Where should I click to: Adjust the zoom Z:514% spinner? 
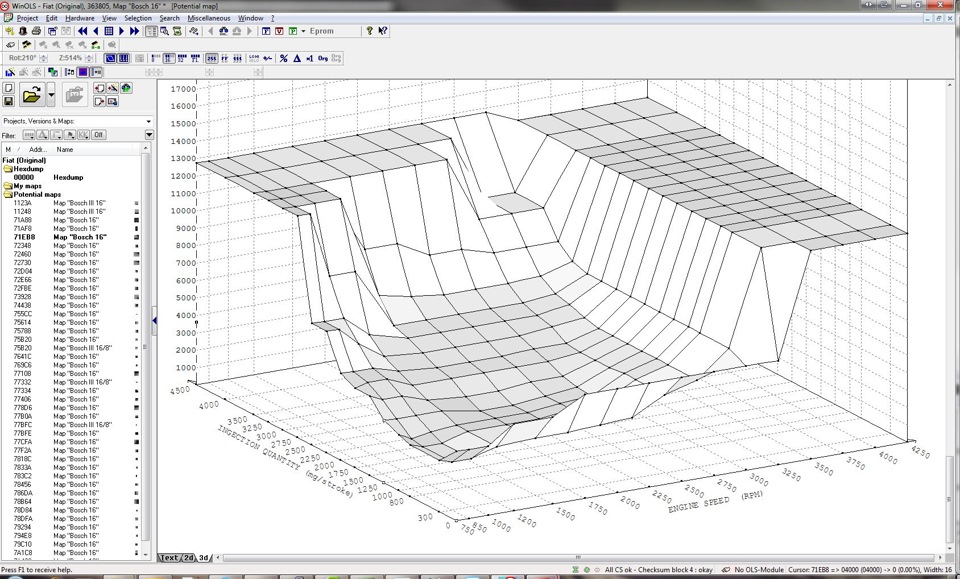click(x=89, y=58)
